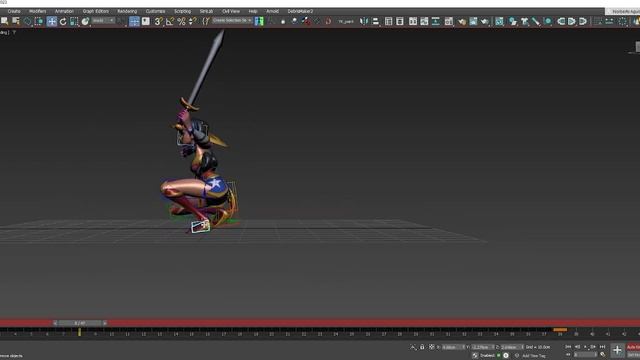Open Material Editor

(449, 21)
